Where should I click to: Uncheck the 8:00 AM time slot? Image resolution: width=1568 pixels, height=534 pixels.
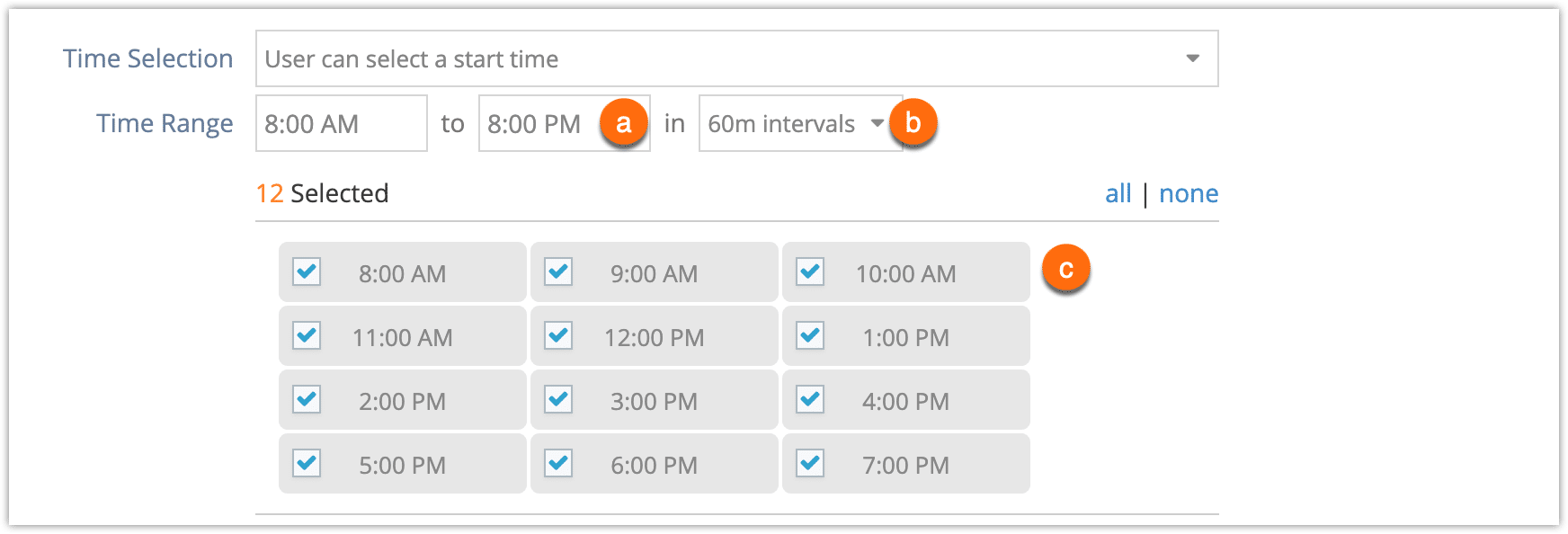307,271
